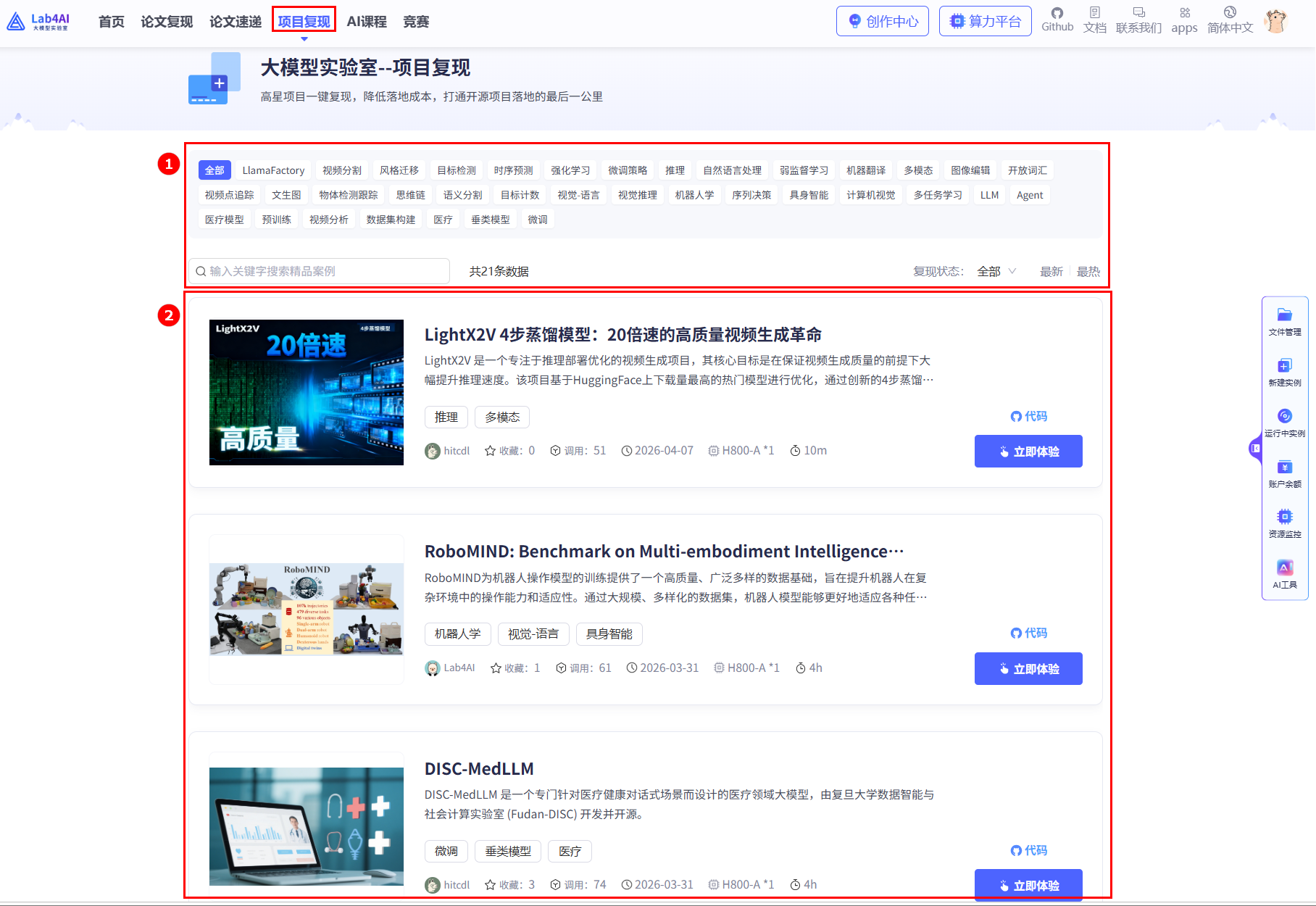Open 资源监控 in the side panel
Viewport: 1316px width, 906px height.
(x=1285, y=524)
